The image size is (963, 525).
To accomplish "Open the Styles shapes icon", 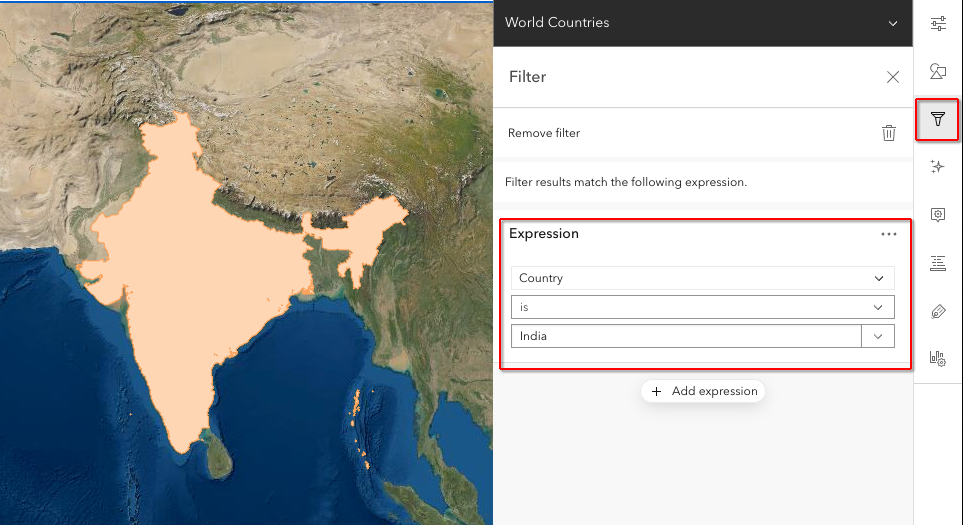I will tap(938, 71).
